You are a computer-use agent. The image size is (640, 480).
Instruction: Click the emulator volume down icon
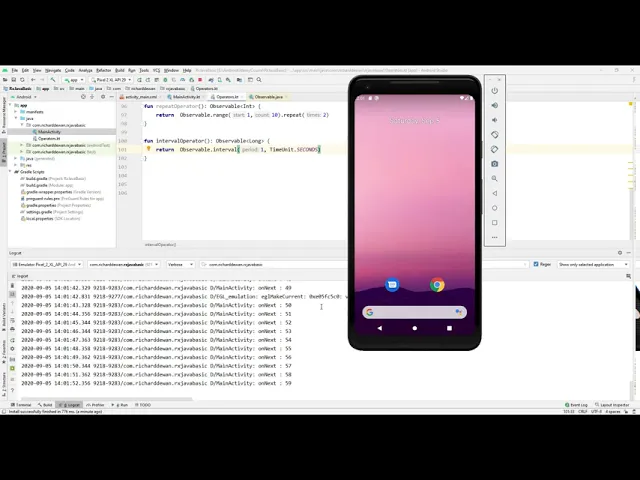click(x=495, y=120)
